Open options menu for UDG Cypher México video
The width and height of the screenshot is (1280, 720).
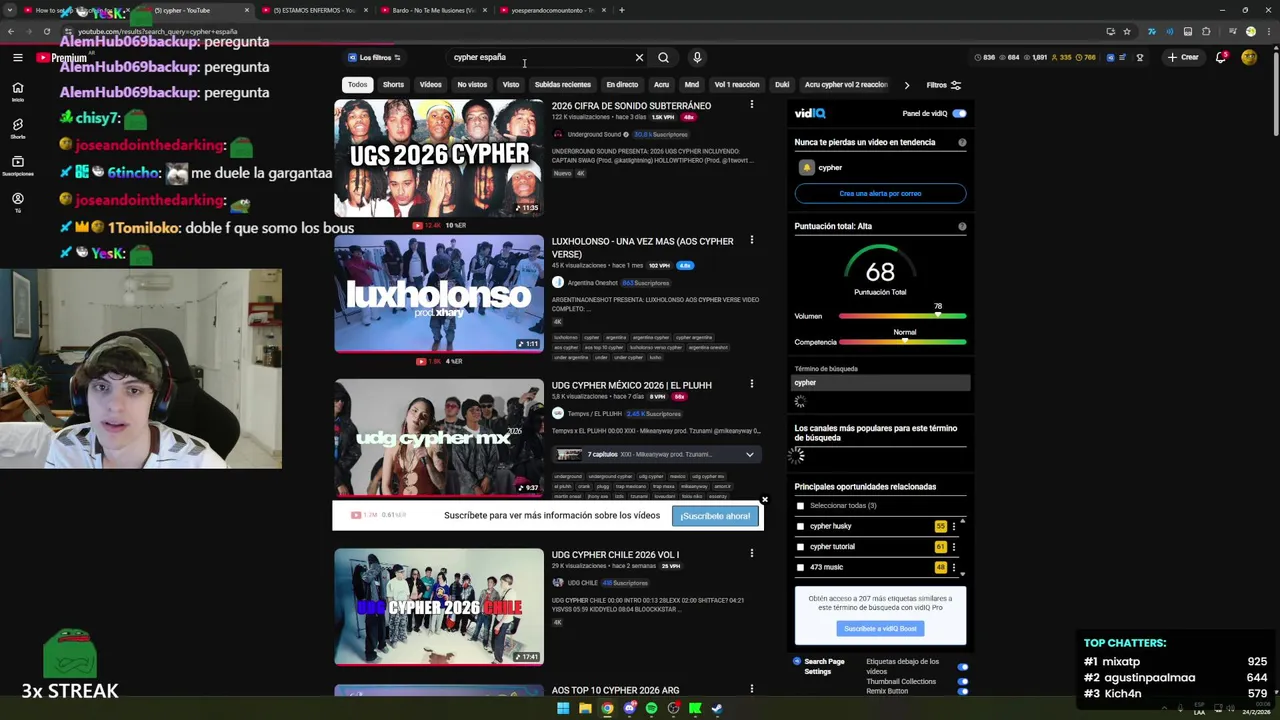click(x=752, y=384)
